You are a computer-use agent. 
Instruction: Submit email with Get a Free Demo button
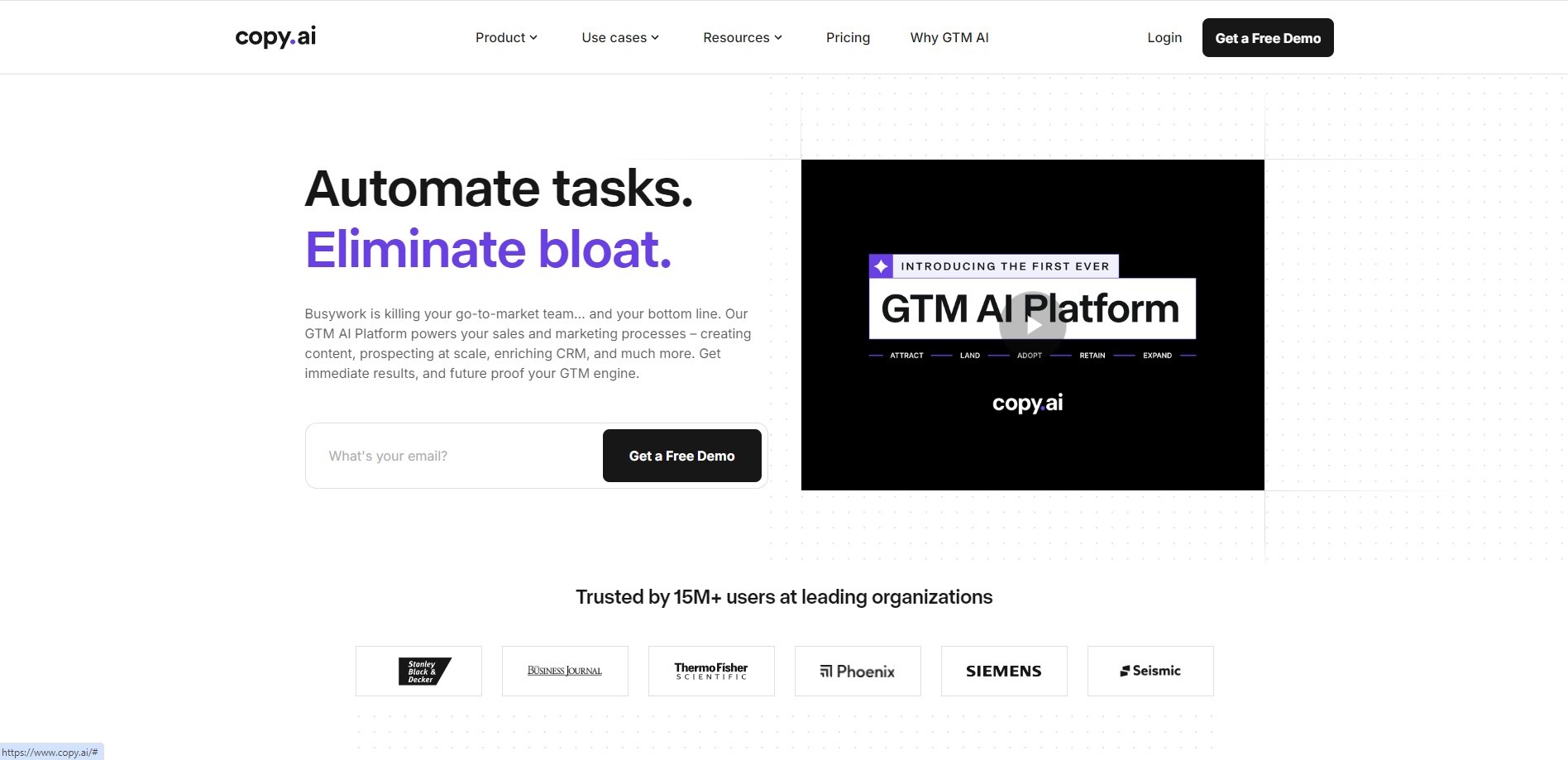681,456
